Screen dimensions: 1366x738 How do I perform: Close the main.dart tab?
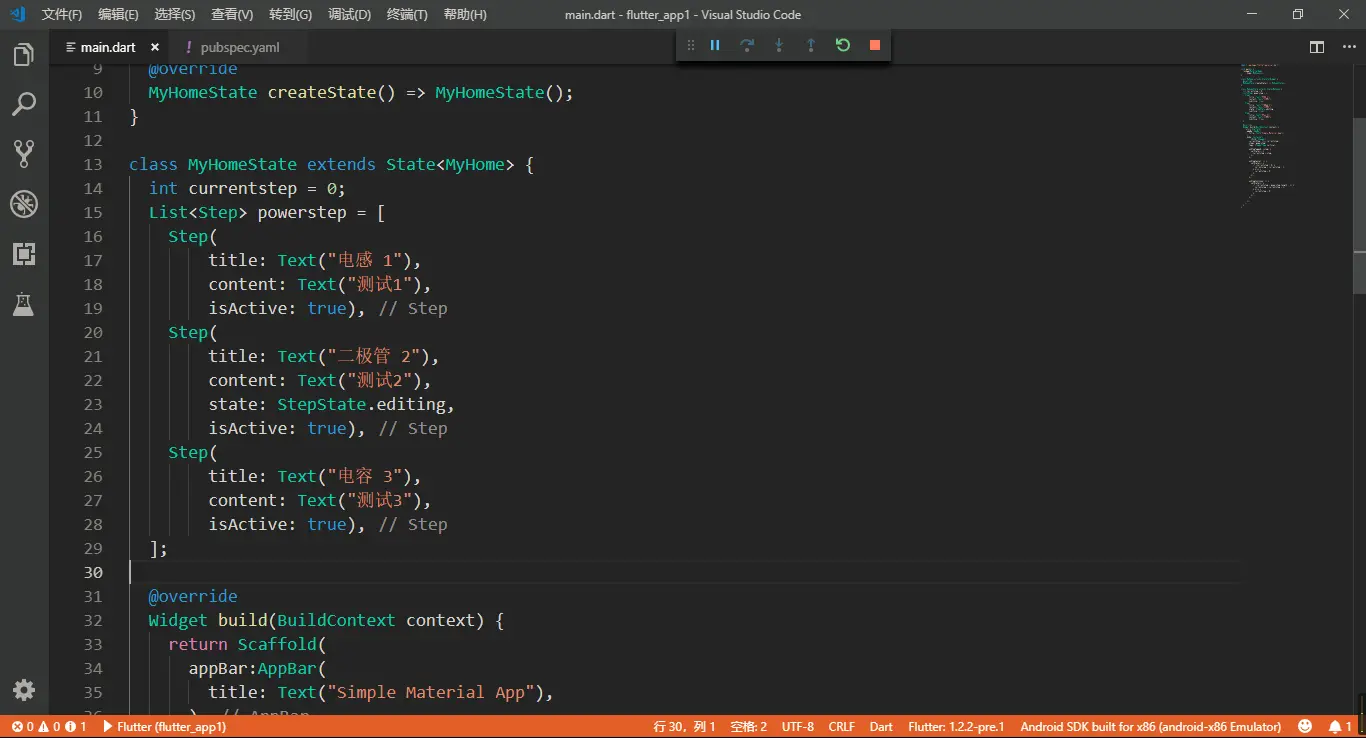[155, 47]
